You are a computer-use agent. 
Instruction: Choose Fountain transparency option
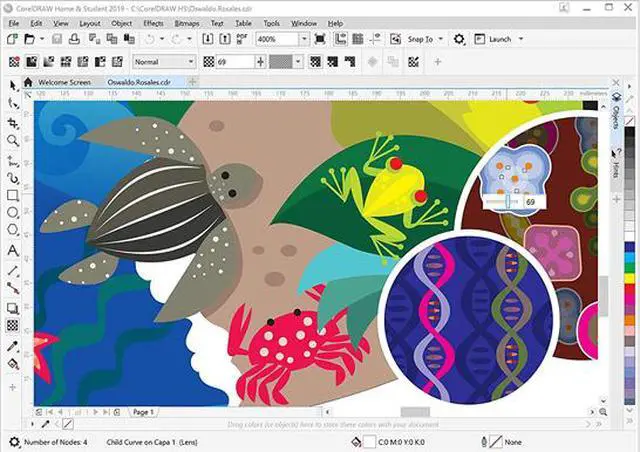49,62
